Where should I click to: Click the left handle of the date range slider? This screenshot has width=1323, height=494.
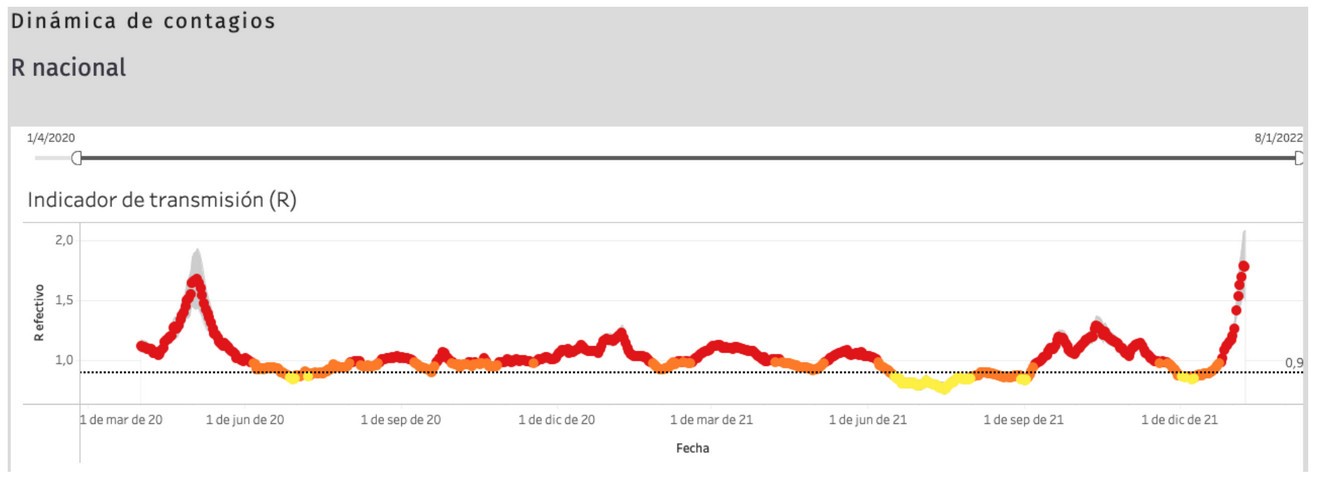click(x=77, y=158)
